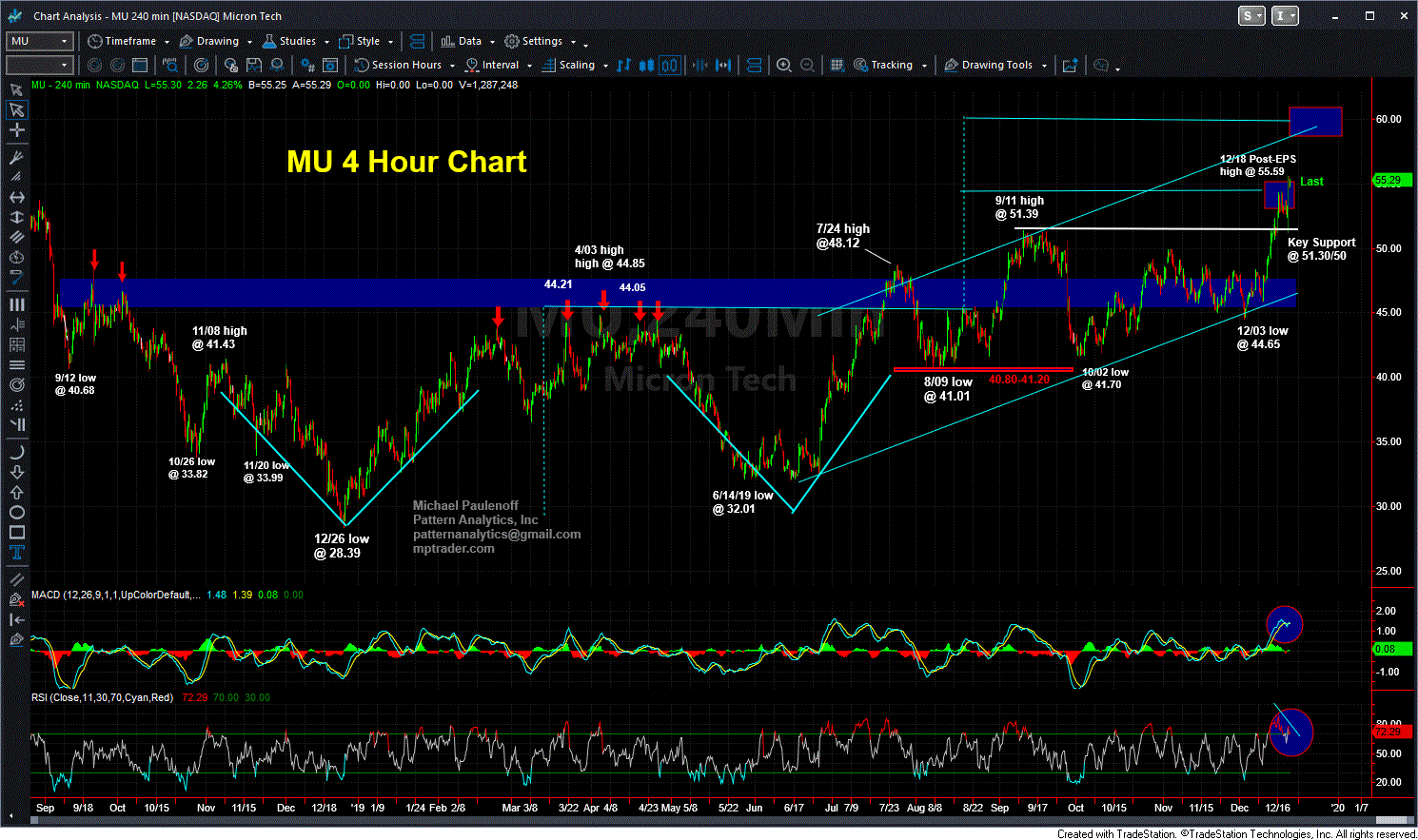1418x840 pixels.
Task: Toggle compress bar spacing icon
Action: 700,65
